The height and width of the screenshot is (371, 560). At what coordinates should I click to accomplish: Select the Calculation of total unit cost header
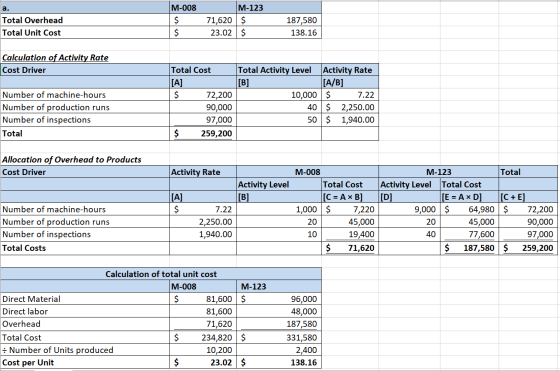coord(161,274)
